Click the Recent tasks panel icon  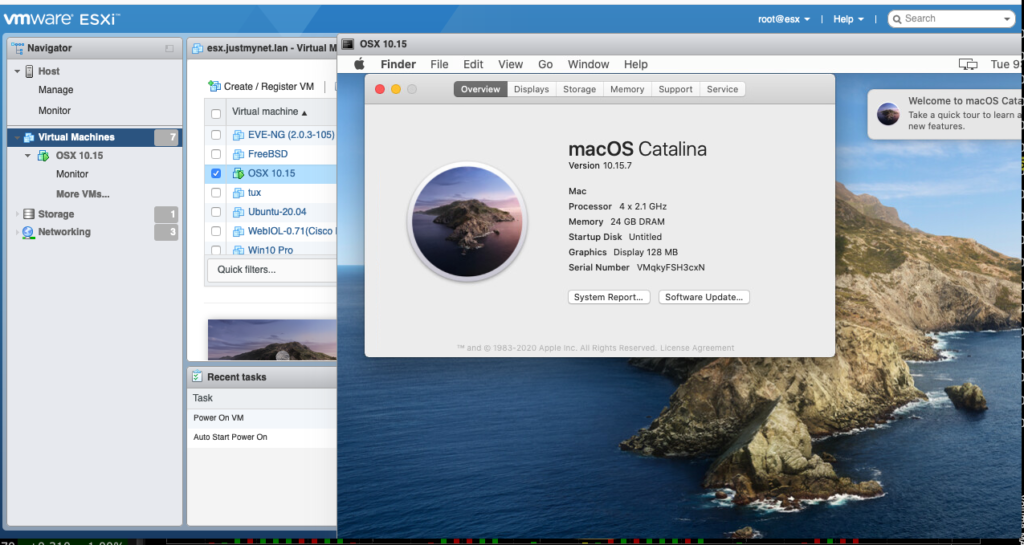(197, 377)
